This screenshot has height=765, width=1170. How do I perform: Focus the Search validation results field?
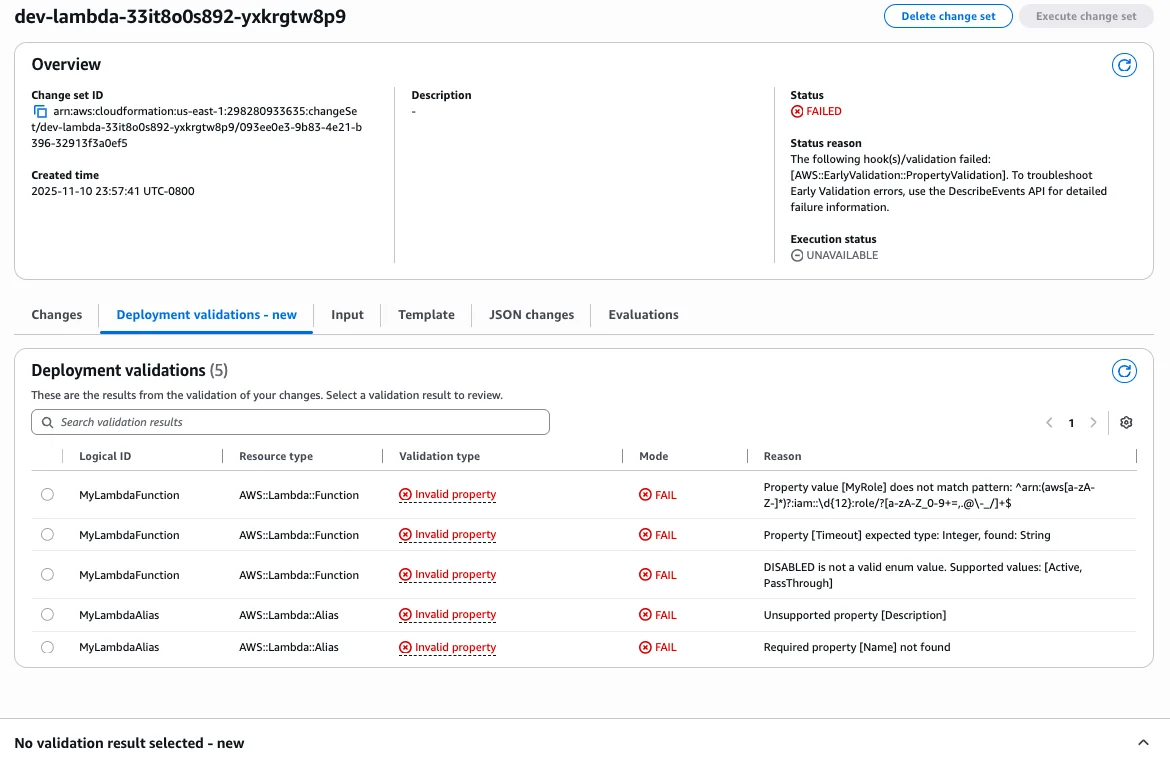(290, 422)
